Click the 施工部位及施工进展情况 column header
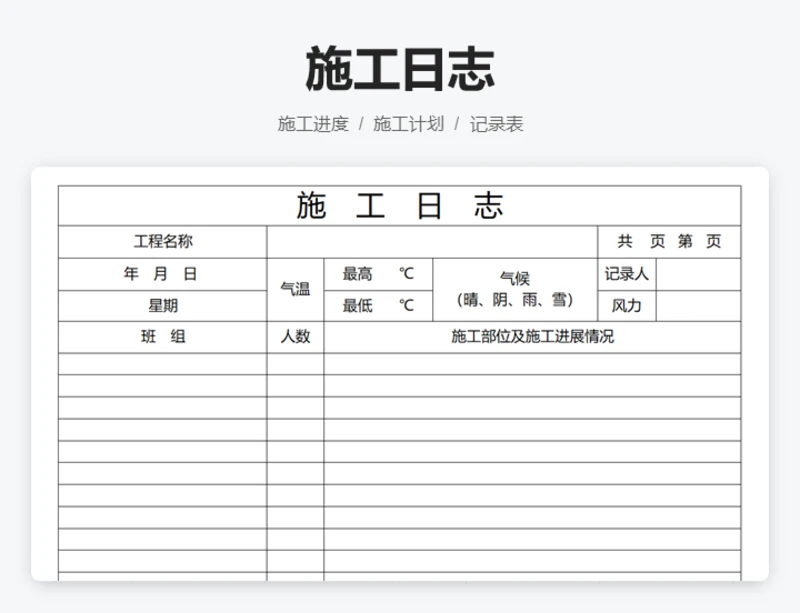800x613 pixels. tap(532, 337)
